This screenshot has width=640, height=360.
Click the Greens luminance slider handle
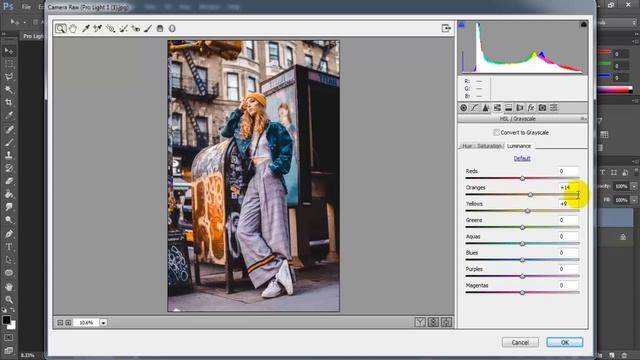(x=522, y=227)
